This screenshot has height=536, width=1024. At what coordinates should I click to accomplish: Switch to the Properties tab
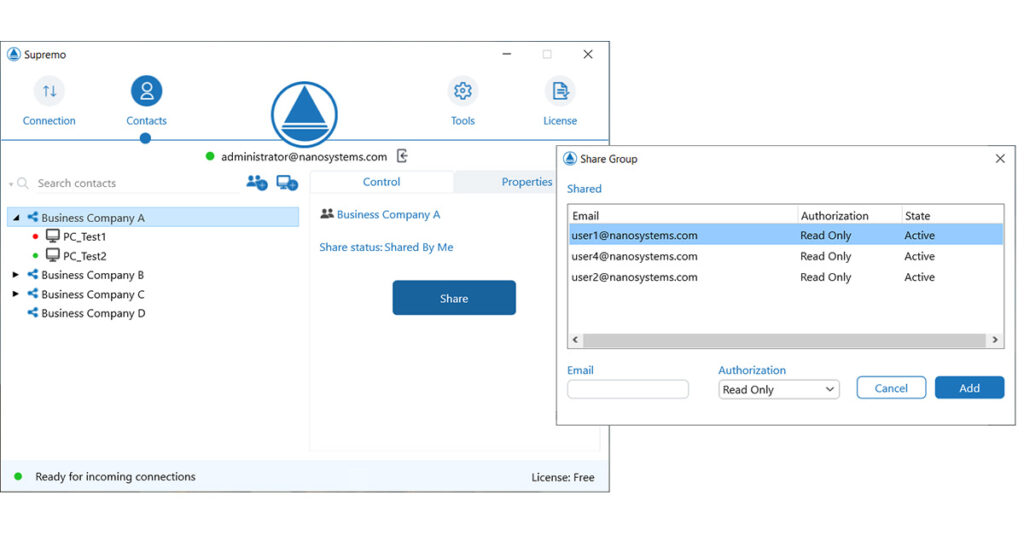[x=526, y=182]
